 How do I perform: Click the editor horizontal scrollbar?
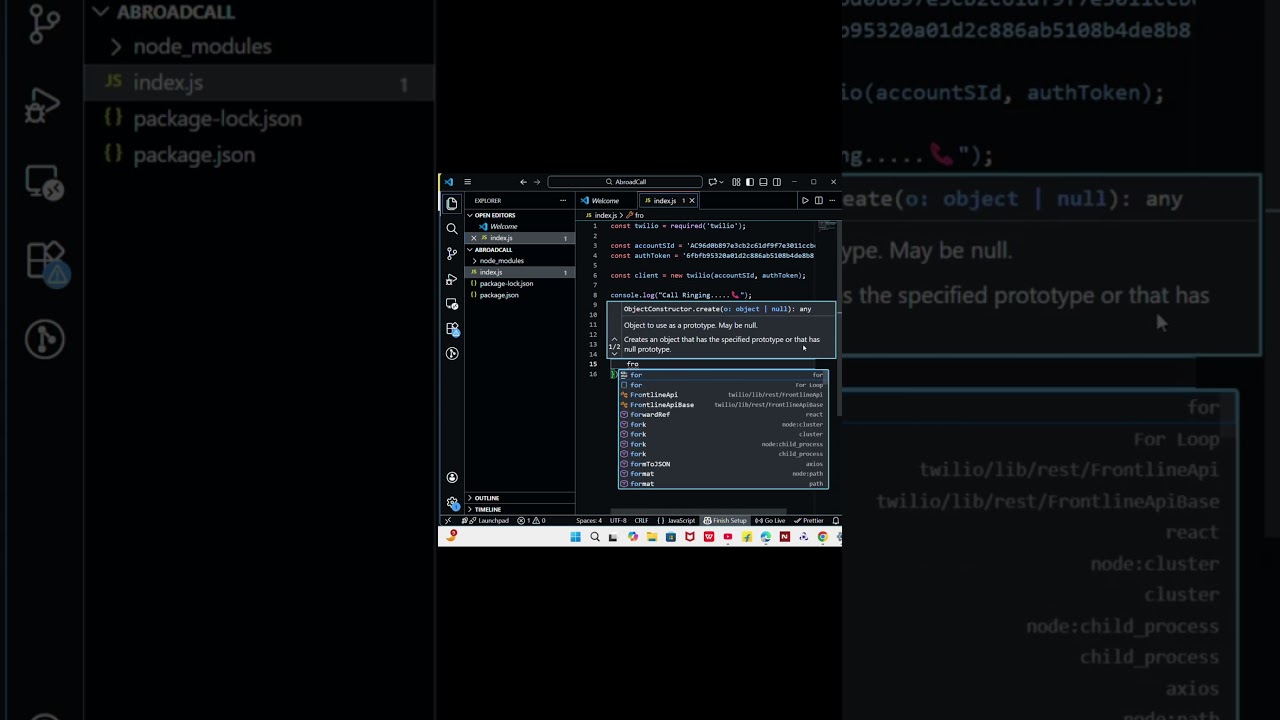pos(698,512)
